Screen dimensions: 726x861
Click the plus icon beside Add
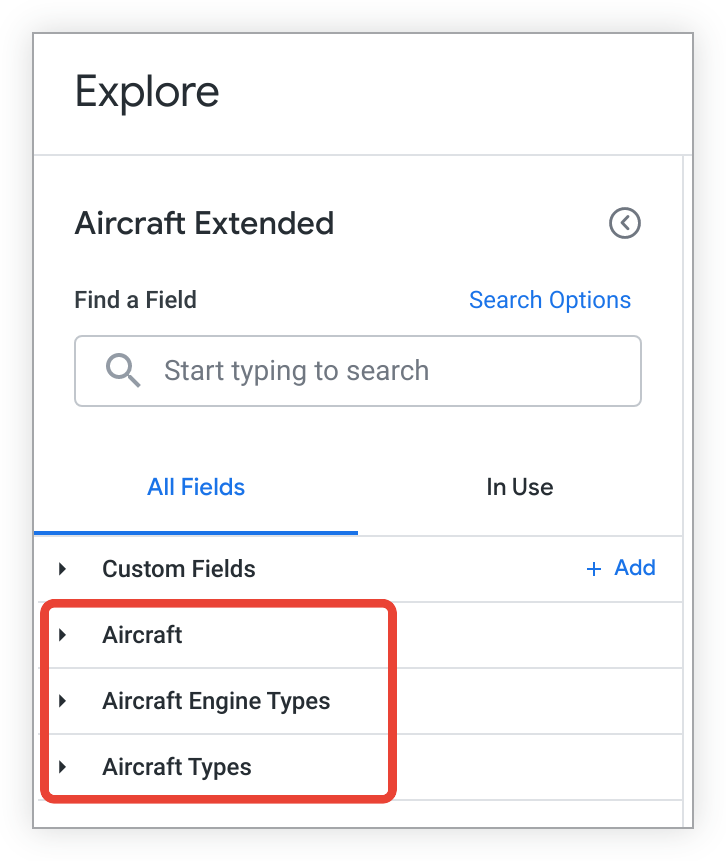coord(594,569)
